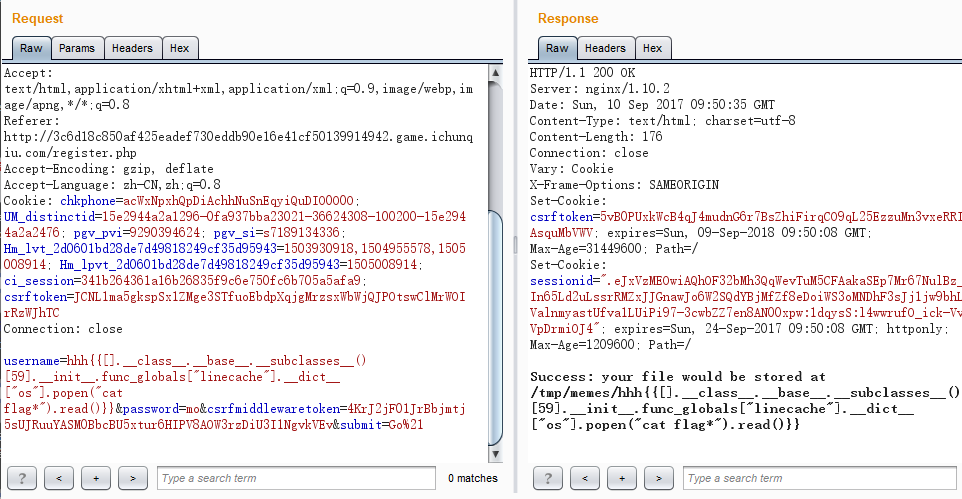Open the Response Headers tab
The width and height of the screenshot is (962, 499).
pyautogui.click(x=605, y=48)
